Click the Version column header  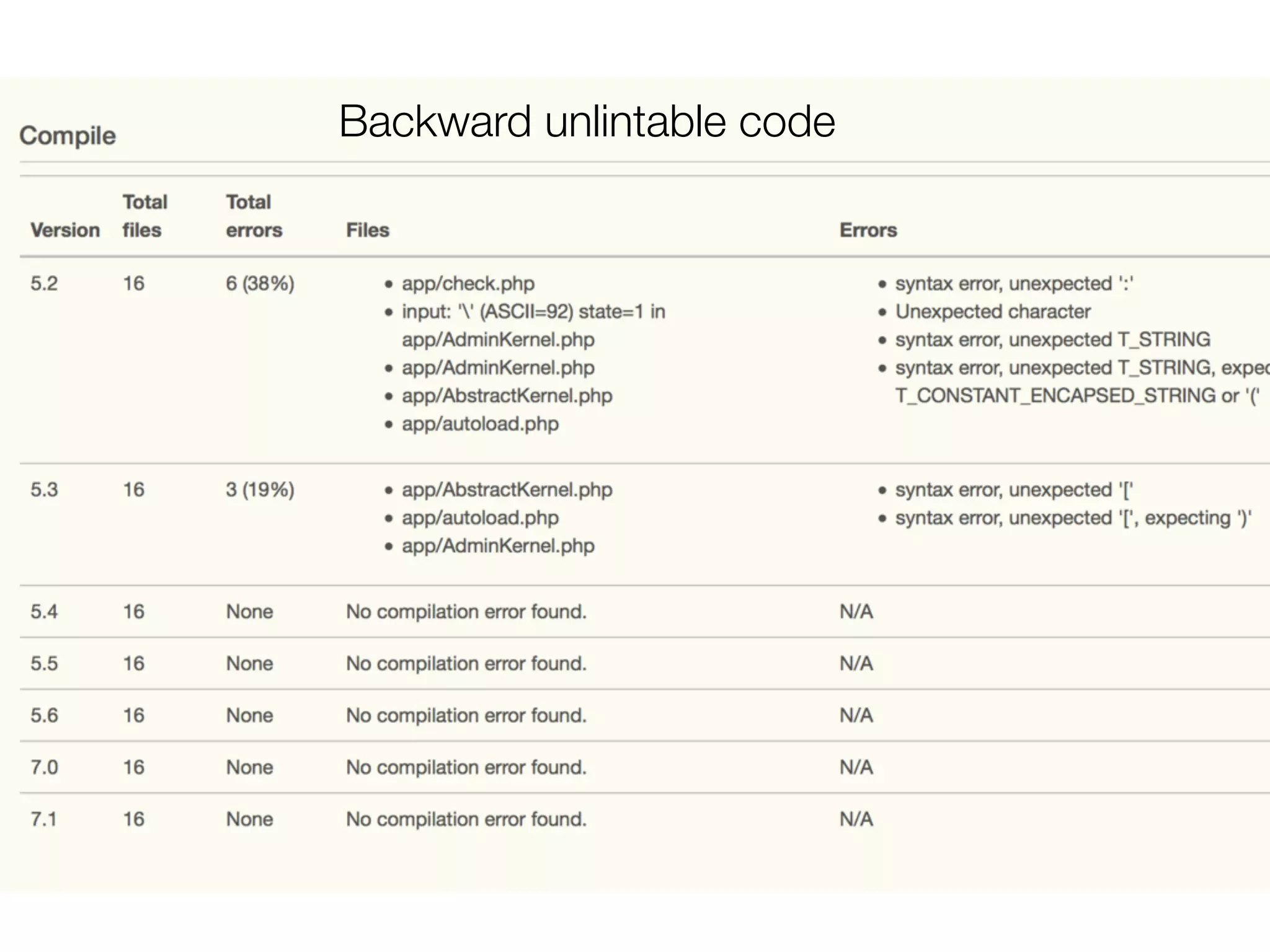coord(65,230)
